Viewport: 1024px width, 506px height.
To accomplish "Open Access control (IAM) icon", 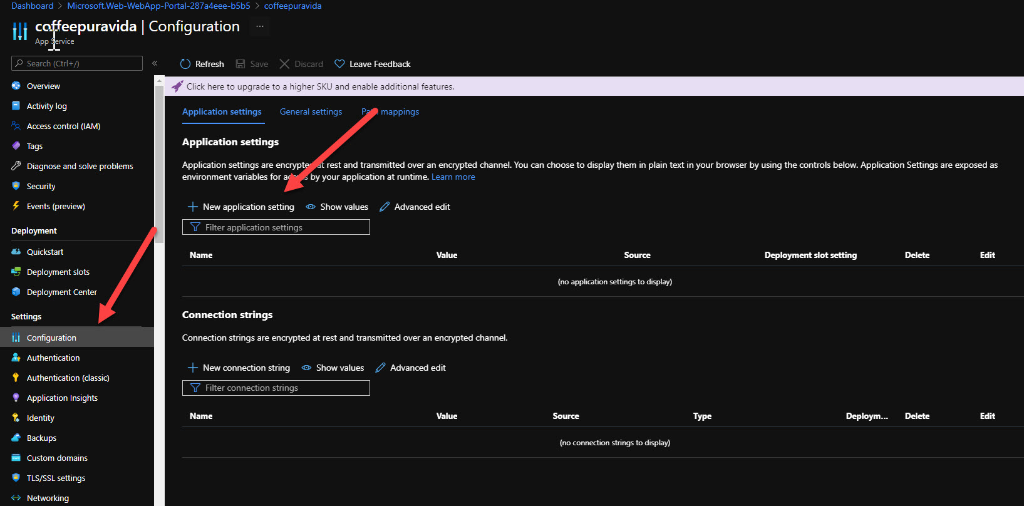I will tap(16, 126).
